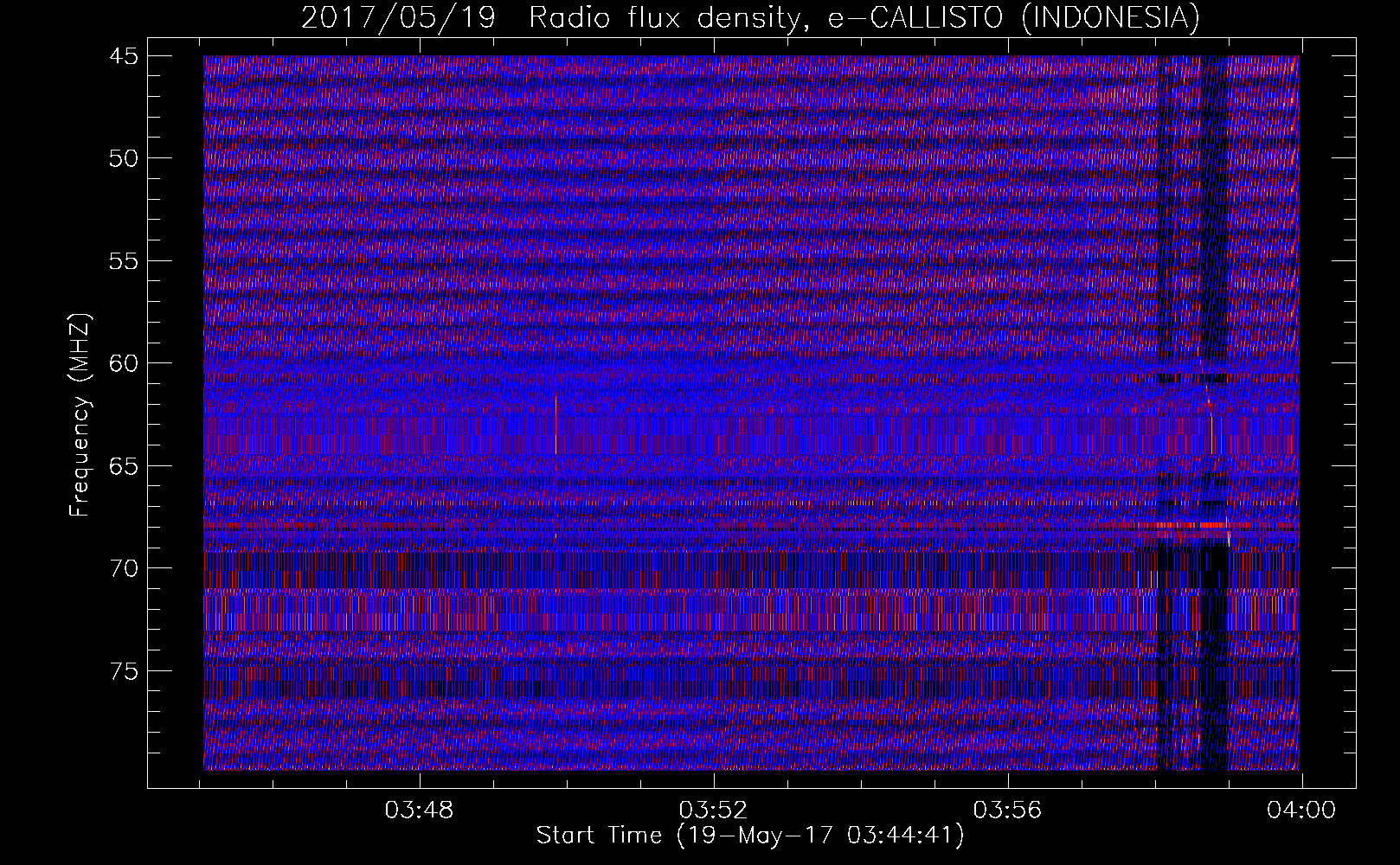Click the 03:48 time tick label
The image size is (1400, 865).
(420, 811)
